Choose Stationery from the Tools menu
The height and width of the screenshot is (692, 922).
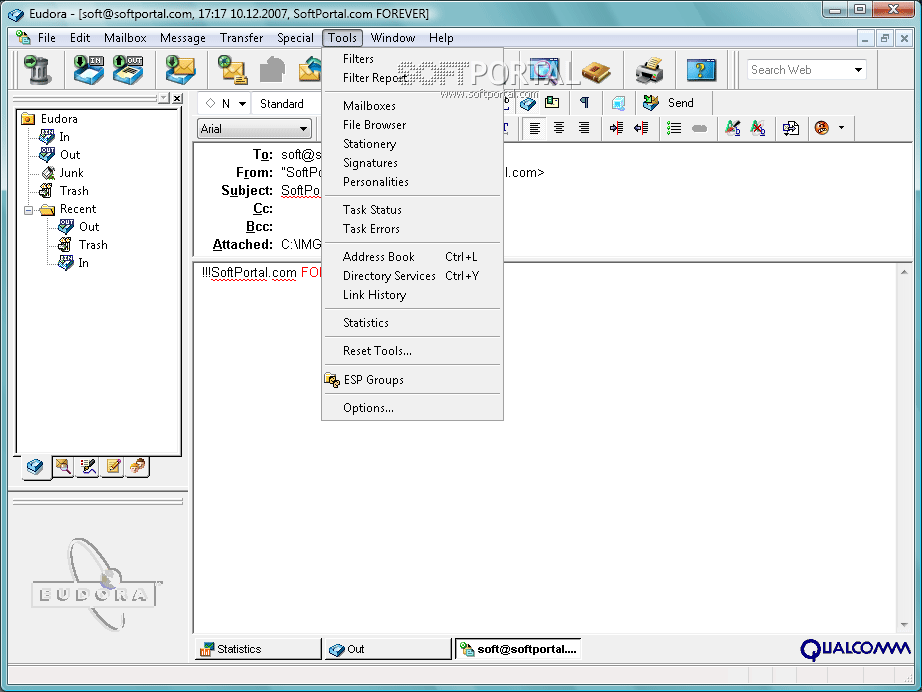(412, 144)
